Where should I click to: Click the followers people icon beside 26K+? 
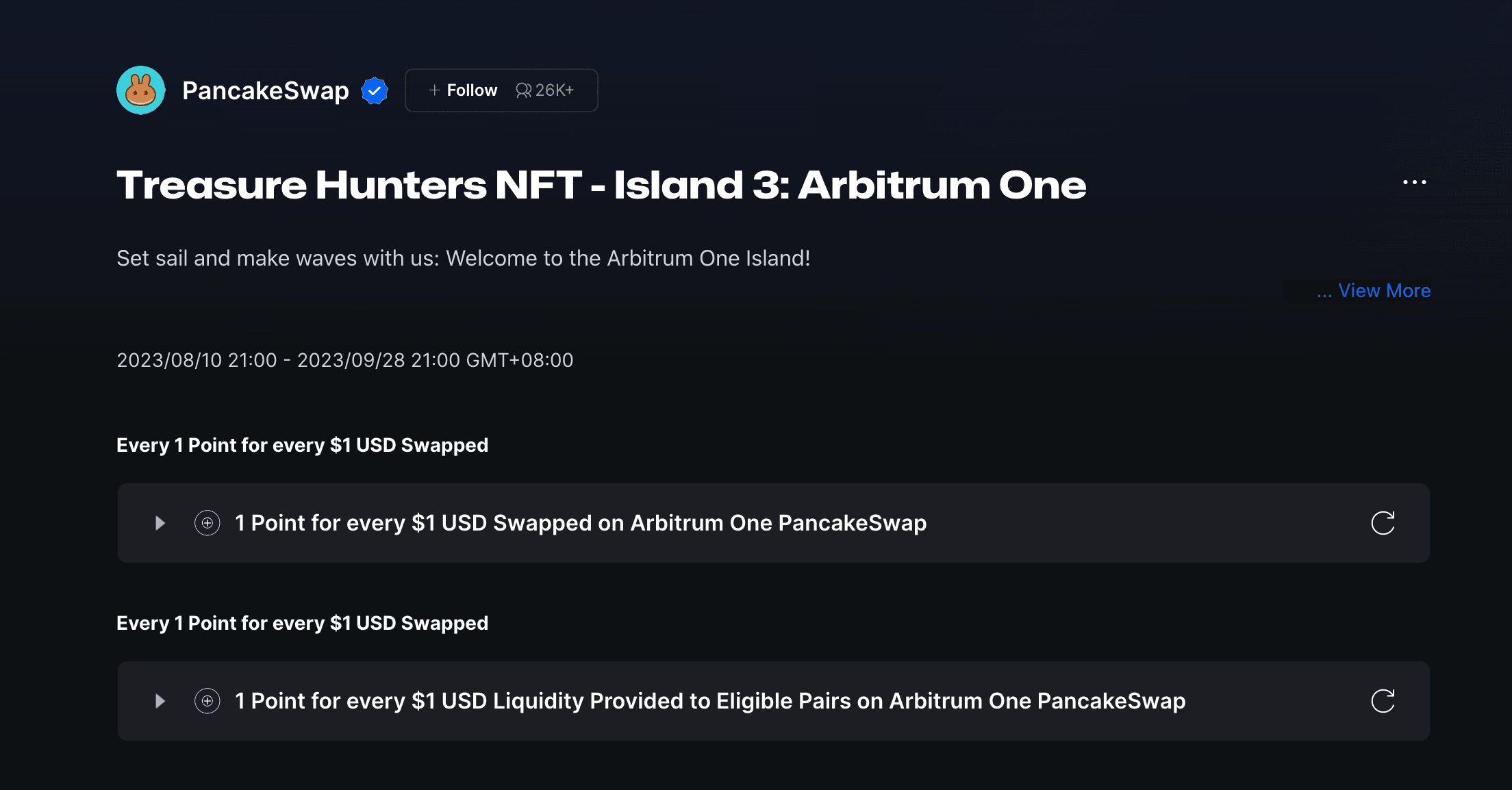[523, 90]
